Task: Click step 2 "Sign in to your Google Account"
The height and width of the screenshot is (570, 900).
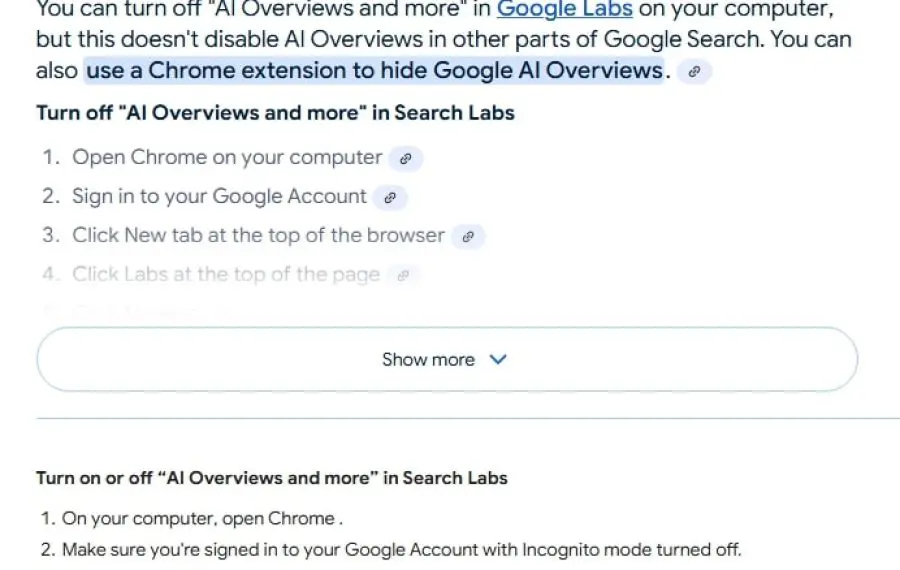Action: point(219,196)
